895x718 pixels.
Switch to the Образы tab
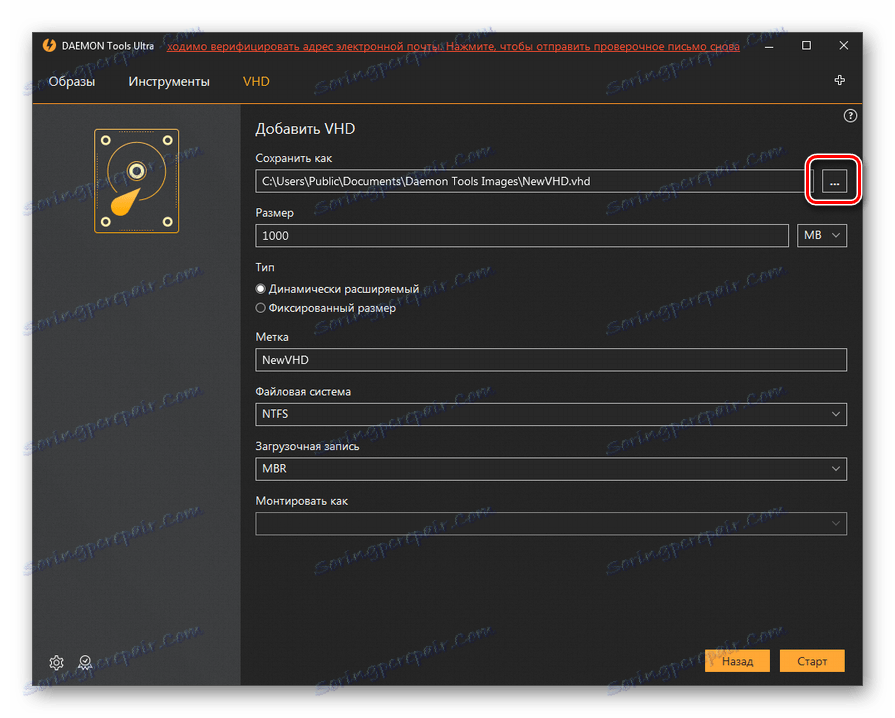pyautogui.click(x=72, y=82)
